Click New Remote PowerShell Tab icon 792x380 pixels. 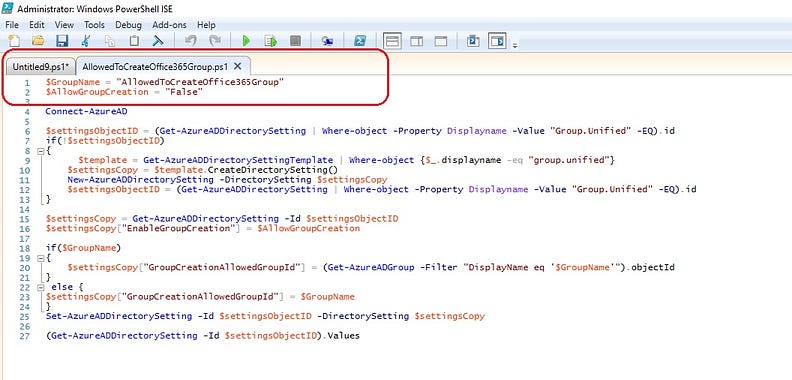click(327, 41)
